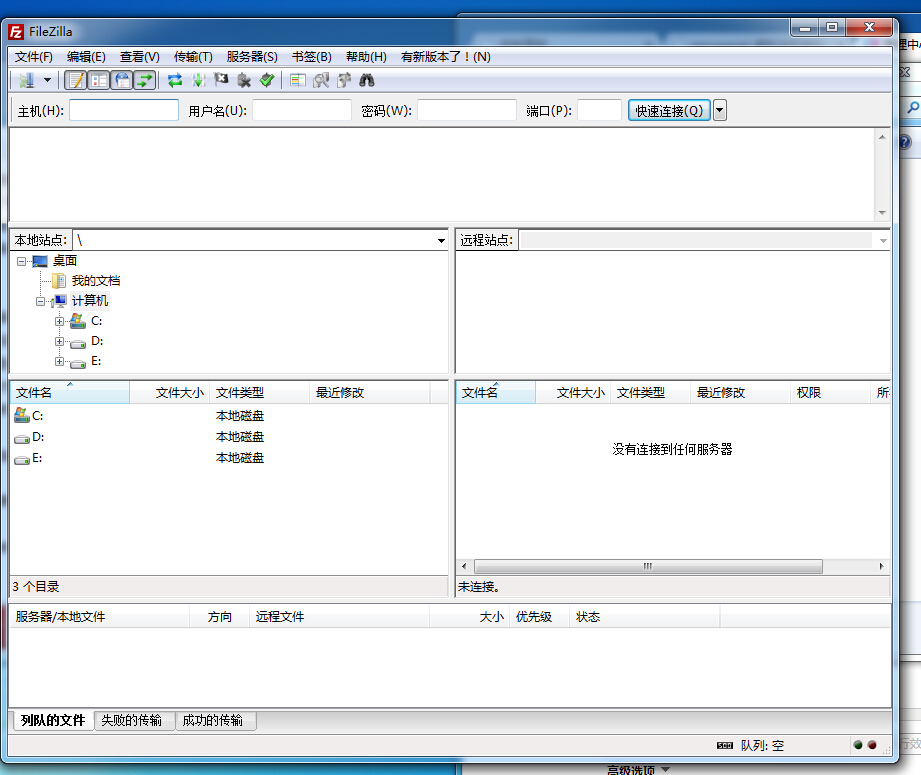Collapse the 计算机 tree node
The width and height of the screenshot is (921, 775).
pos(41,301)
